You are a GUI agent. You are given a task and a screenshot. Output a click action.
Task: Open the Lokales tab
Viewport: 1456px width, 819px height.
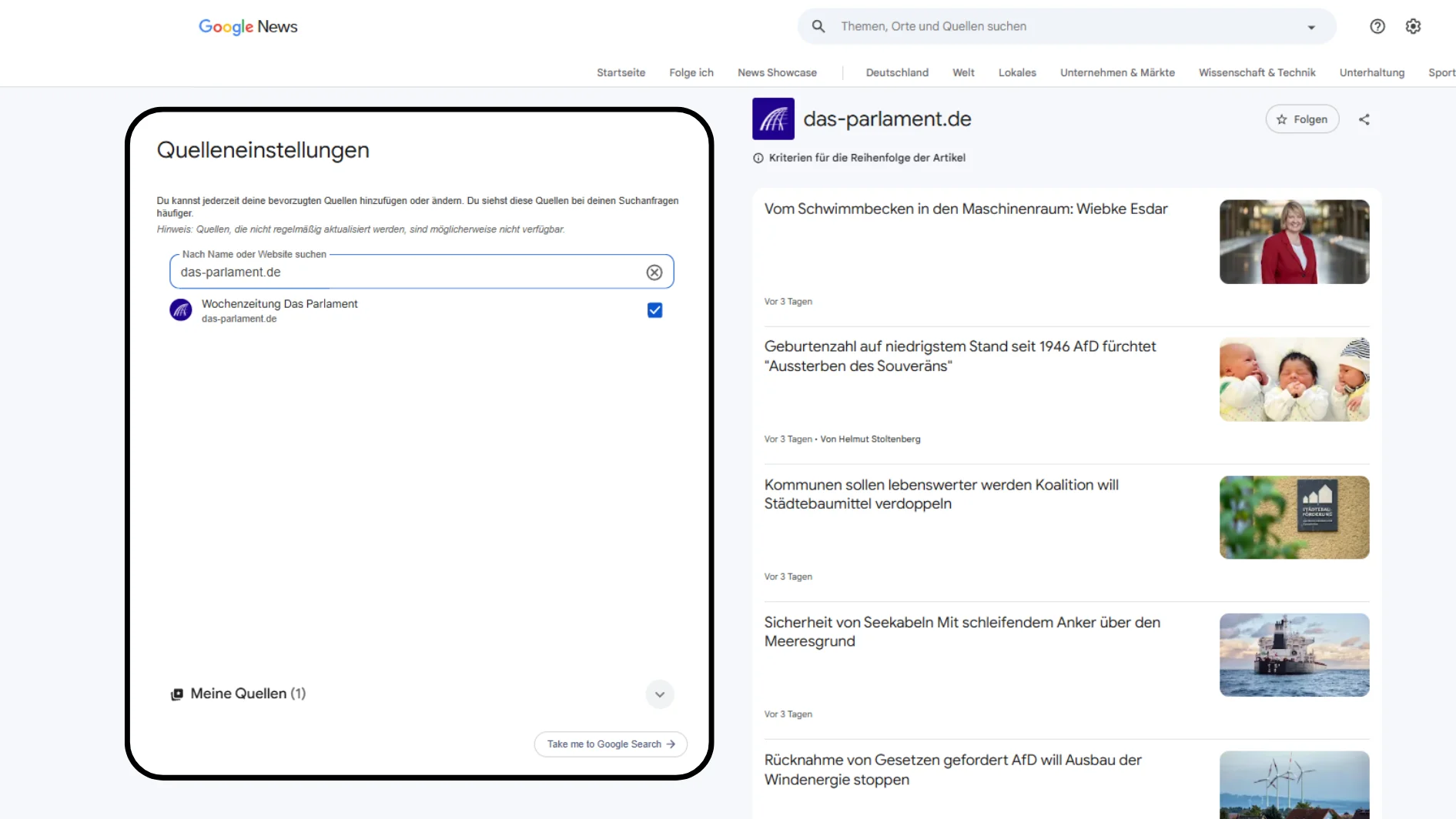tap(1017, 72)
